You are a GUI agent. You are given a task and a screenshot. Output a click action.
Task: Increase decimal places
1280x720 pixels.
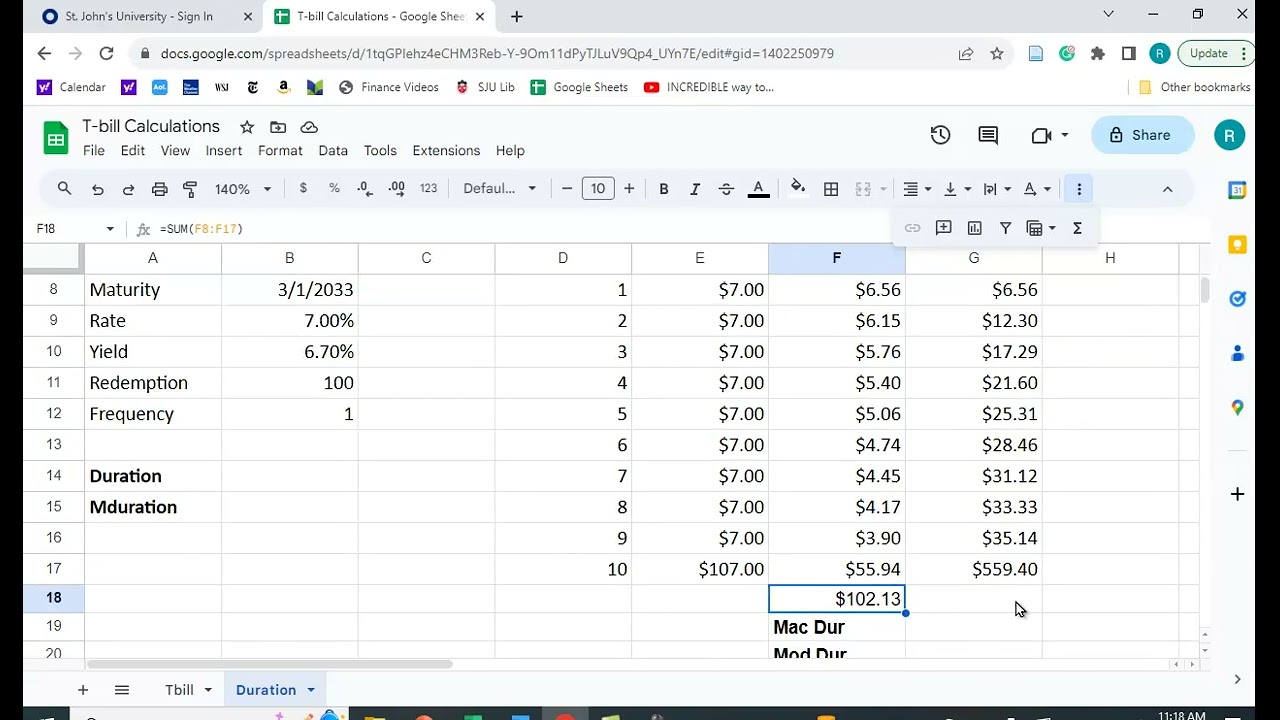click(x=397, y=188)
